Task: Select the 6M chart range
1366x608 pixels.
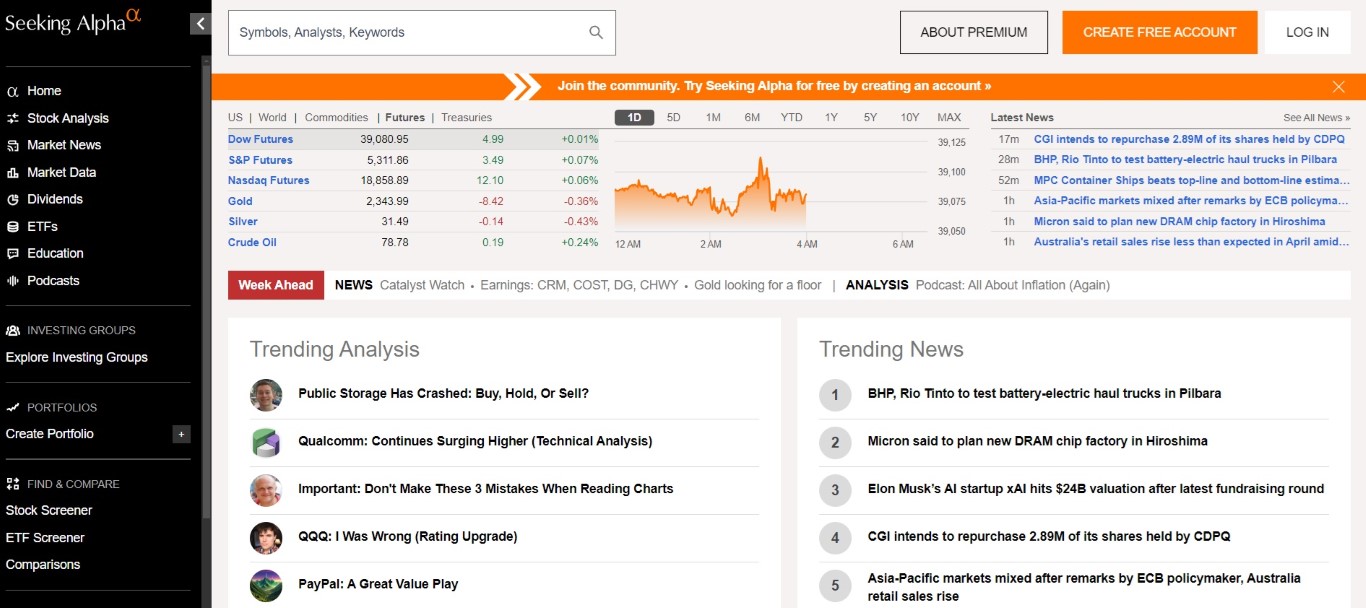Action: 752,117
